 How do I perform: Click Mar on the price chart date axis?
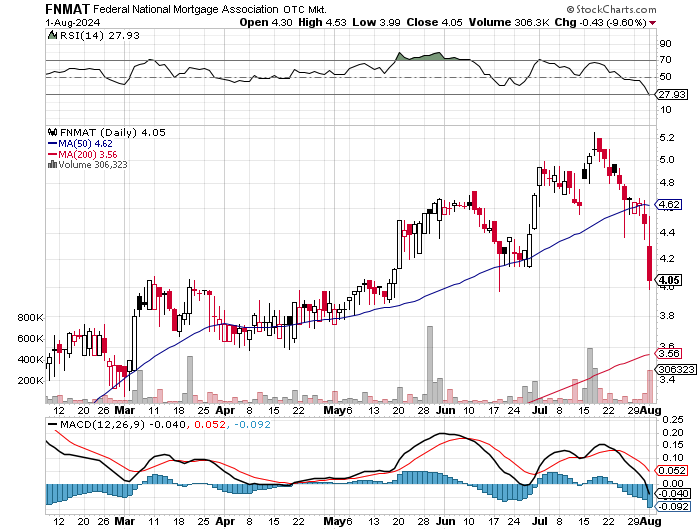(125, 410)
